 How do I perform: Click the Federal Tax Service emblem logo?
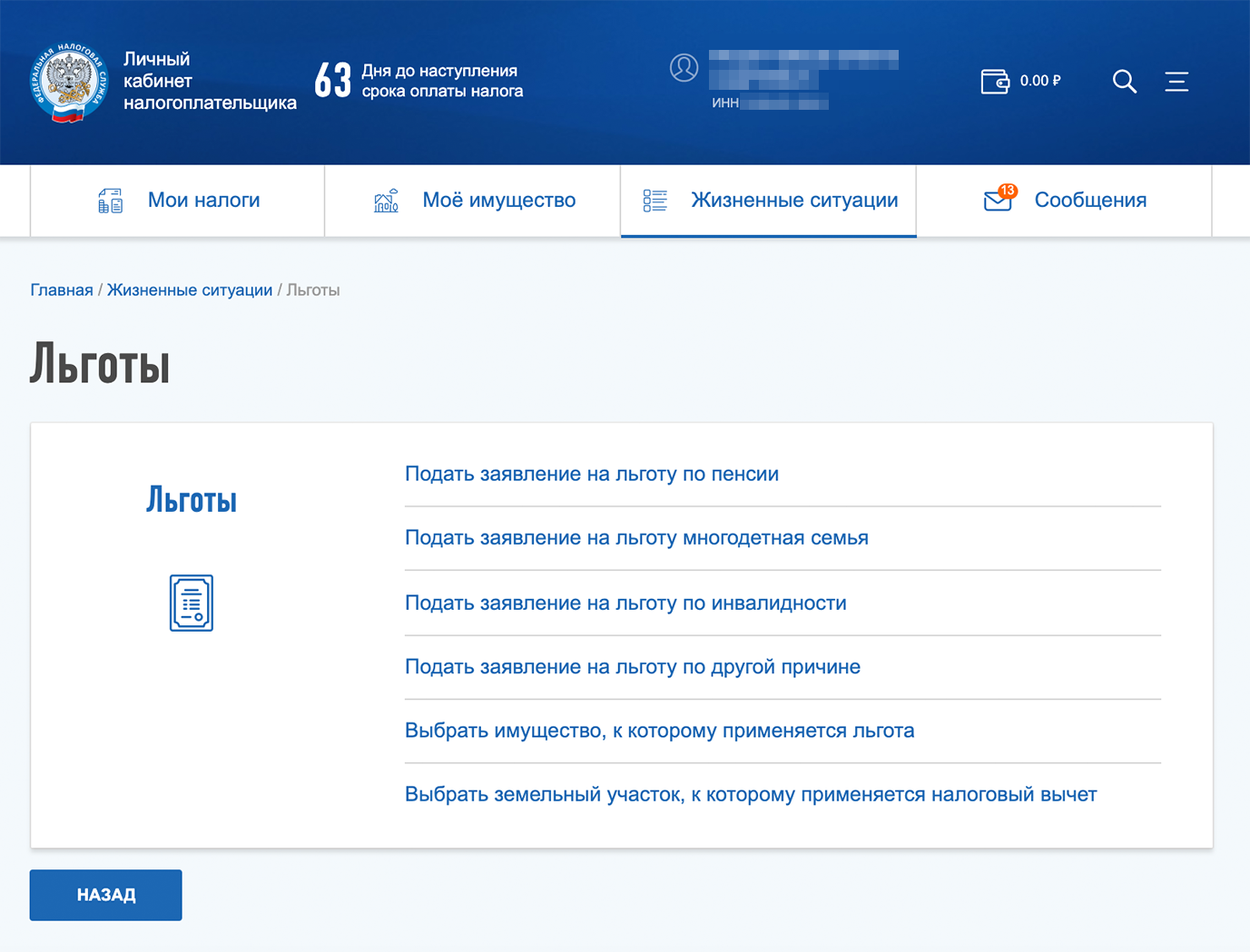[x=68, y=82]
